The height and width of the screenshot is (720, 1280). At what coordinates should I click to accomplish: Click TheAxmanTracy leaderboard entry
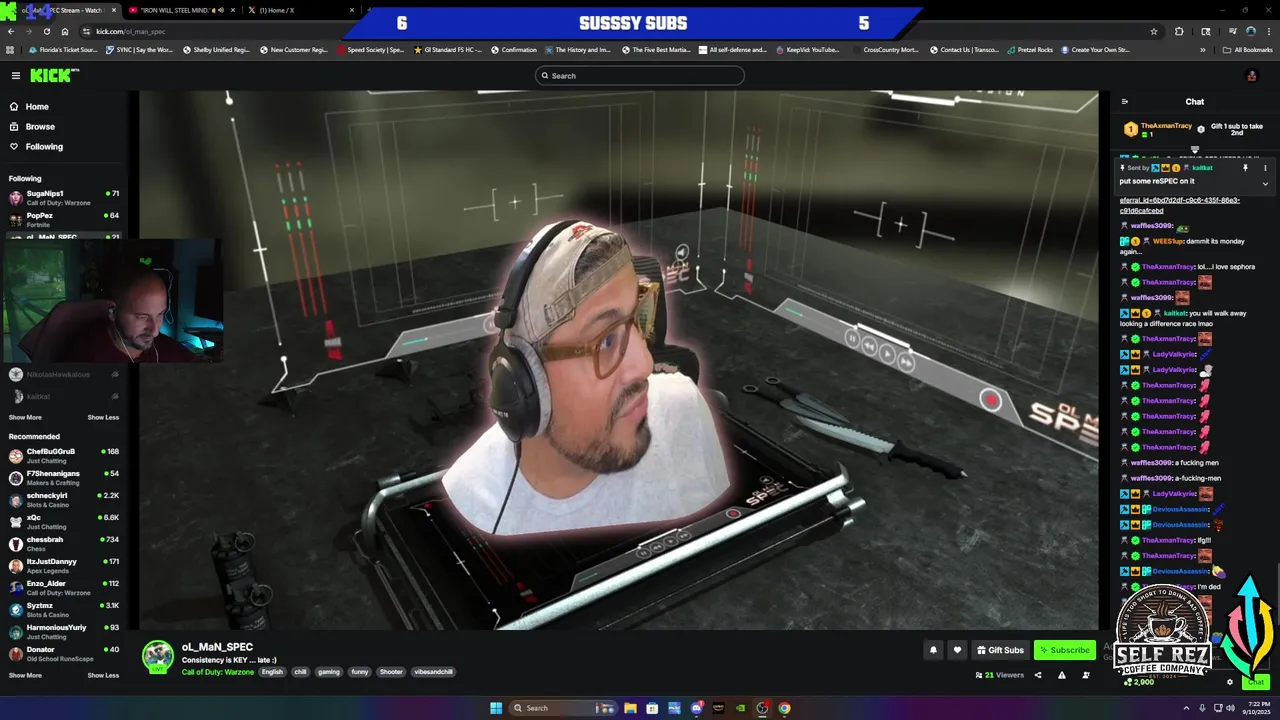[1158, 129]
